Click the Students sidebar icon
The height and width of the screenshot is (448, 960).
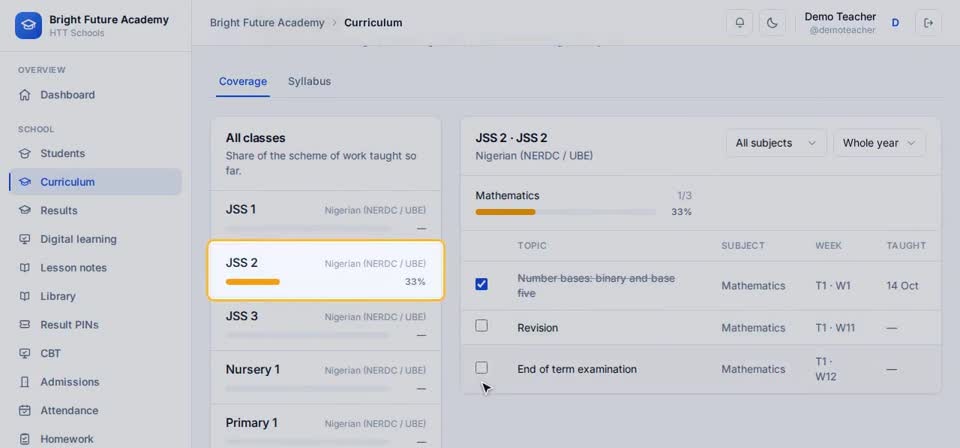click(x=24, y=153)
